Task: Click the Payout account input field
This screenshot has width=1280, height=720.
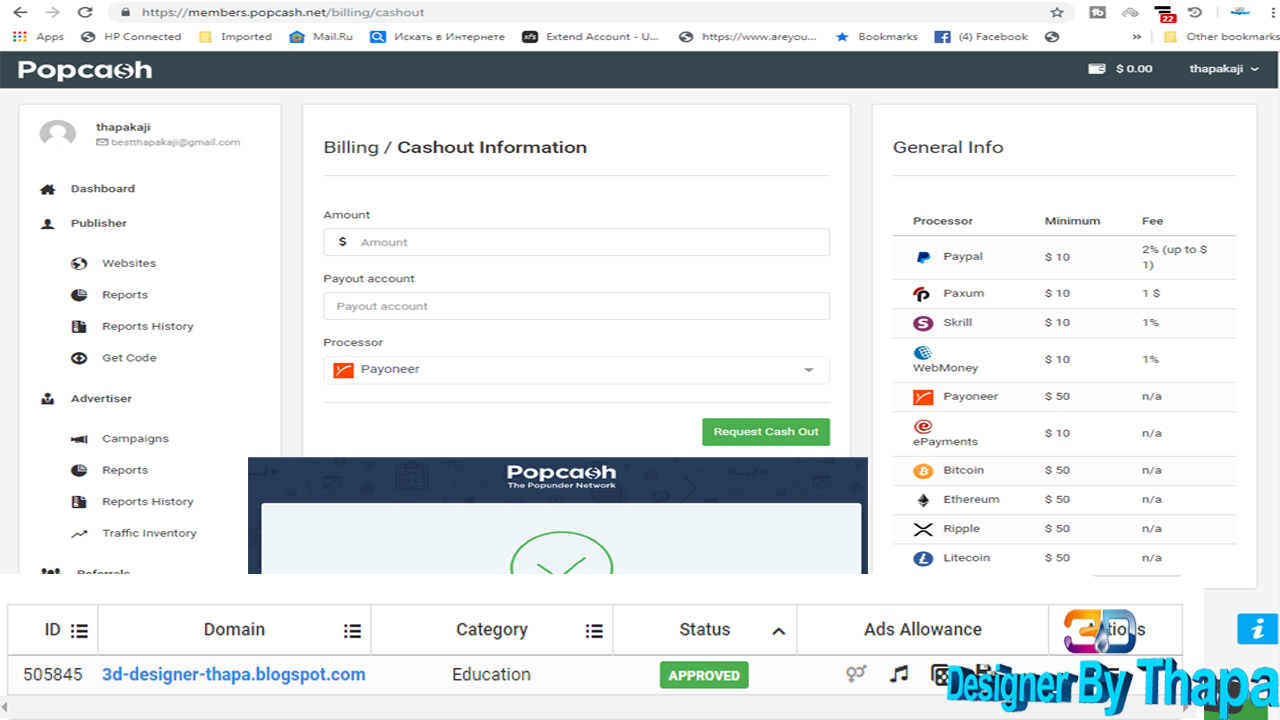Action: point(576,306)
